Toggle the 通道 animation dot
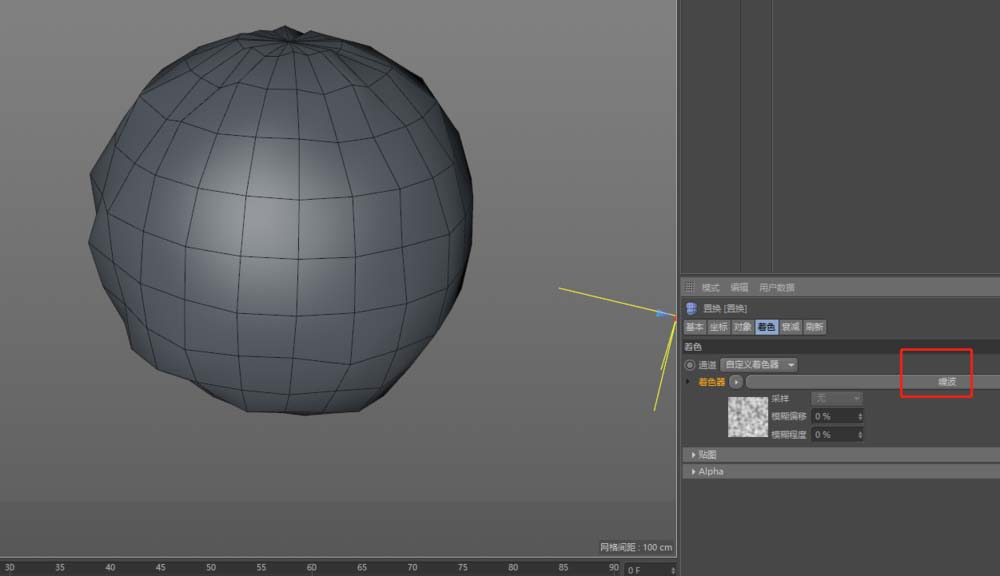Screen dimensions: 1000x576 click(689, 365)
